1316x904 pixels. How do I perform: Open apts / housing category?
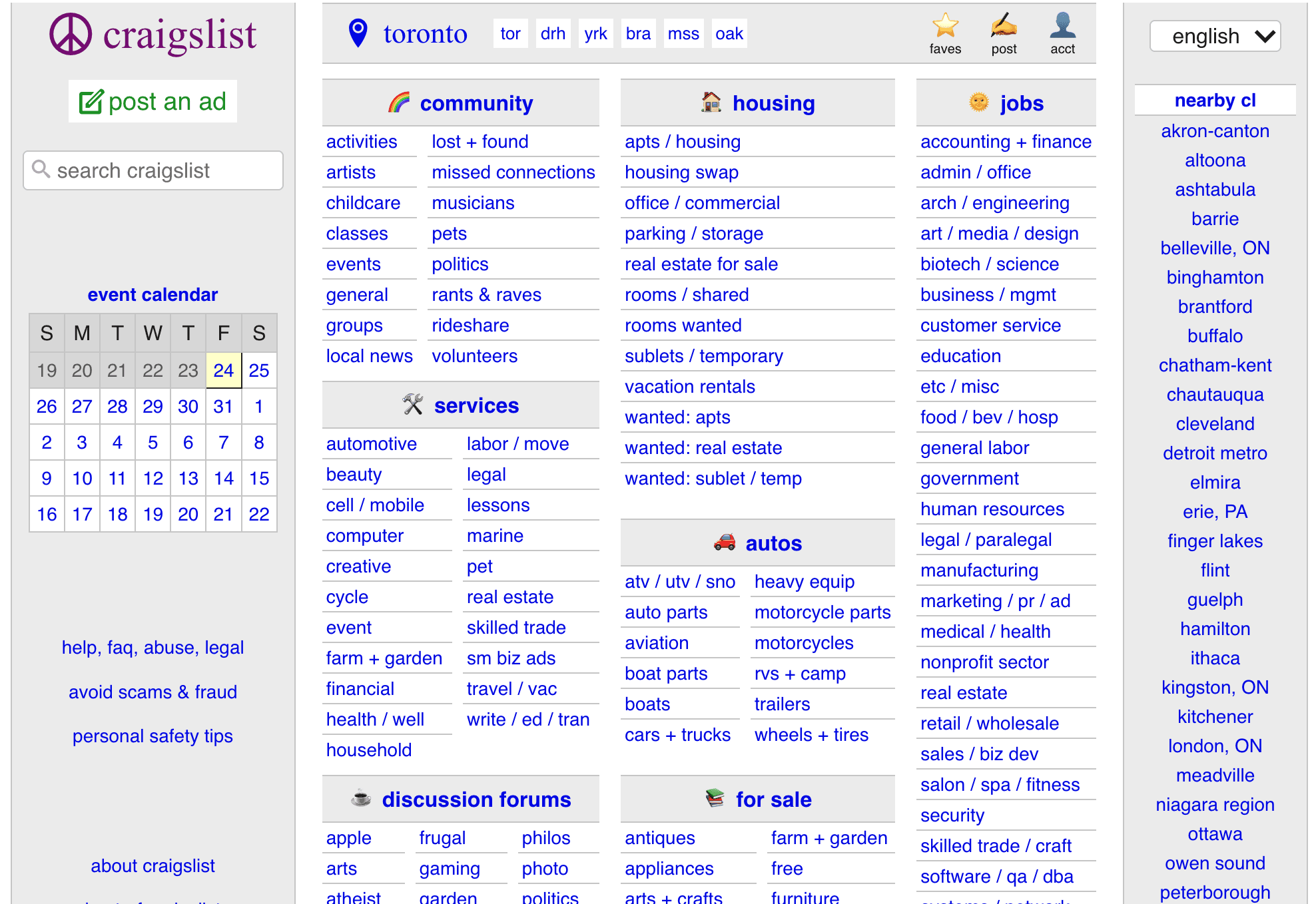(683, 141)
